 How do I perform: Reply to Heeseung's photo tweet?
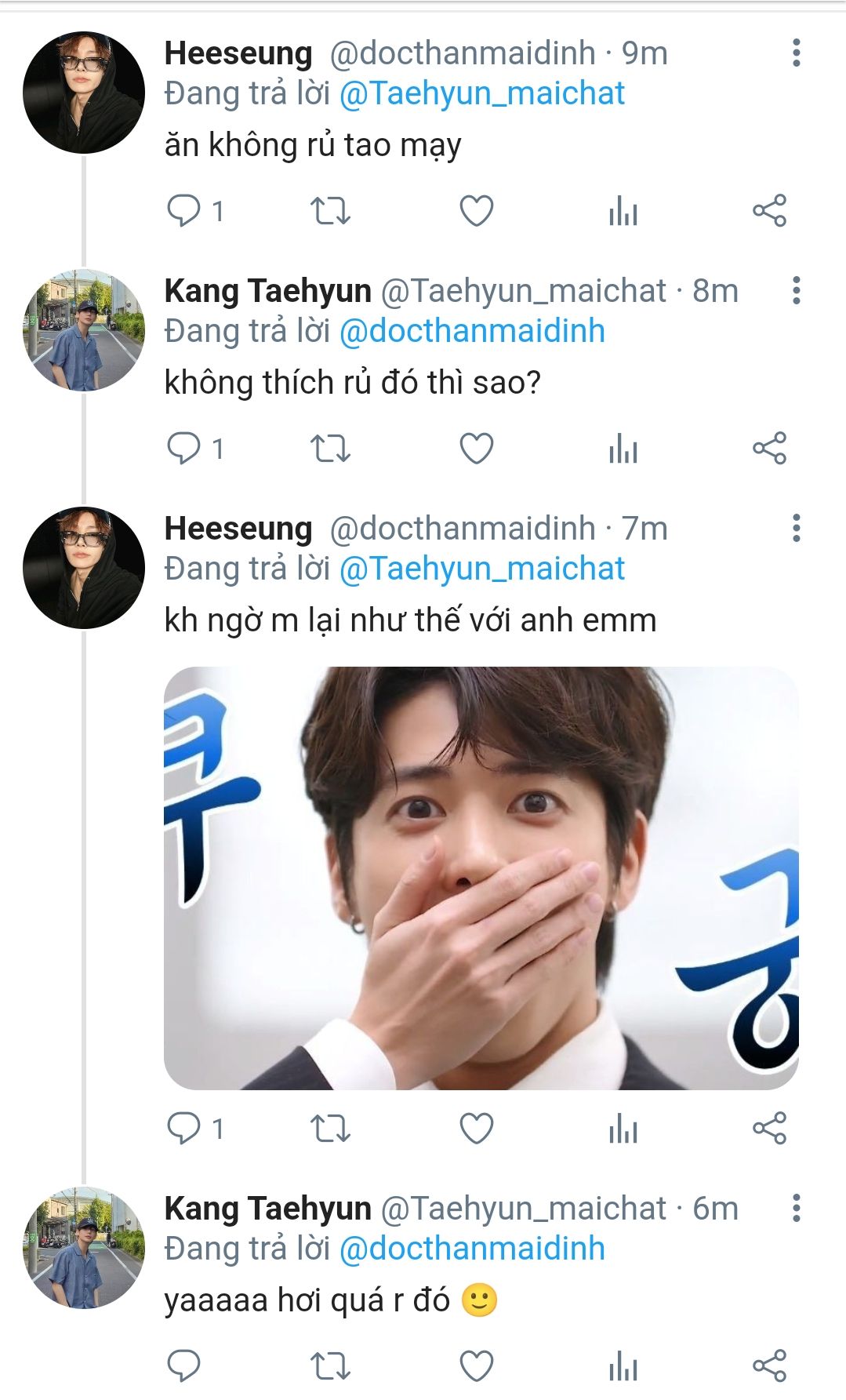coord(184,1129)
